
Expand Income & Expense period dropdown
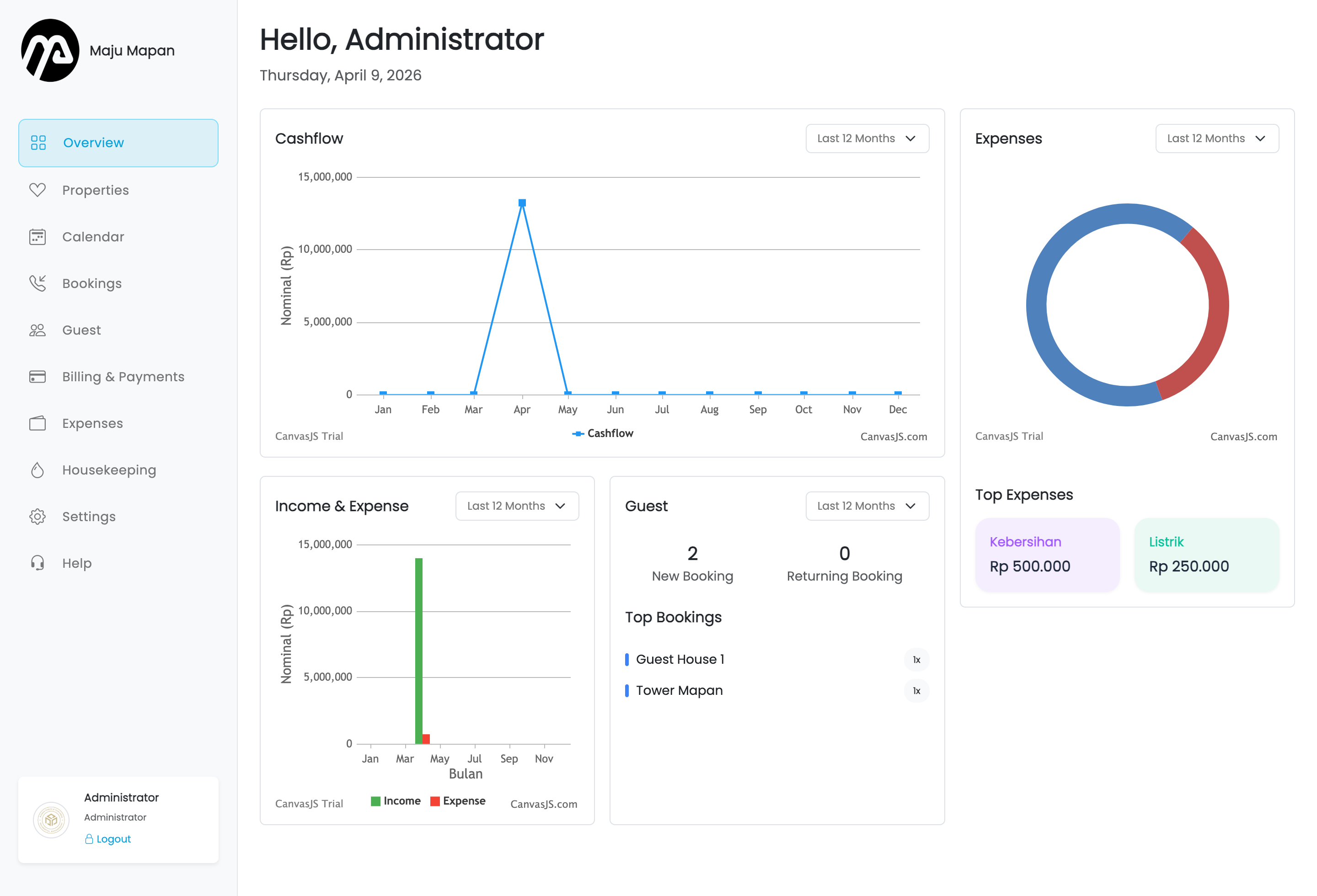pyautogui.click(x=517, y=507)
